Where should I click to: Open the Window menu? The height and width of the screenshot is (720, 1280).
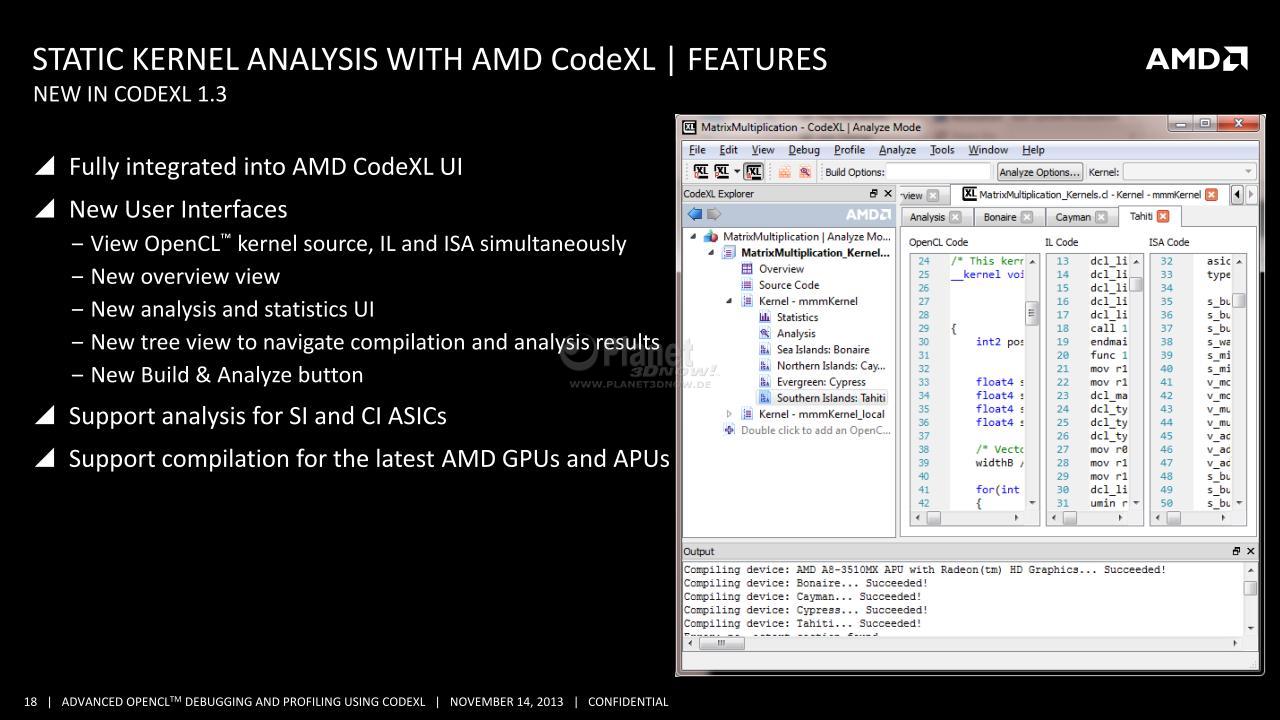988,150
